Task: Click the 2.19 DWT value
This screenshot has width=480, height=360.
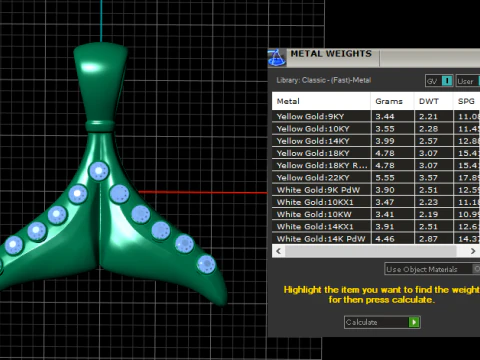Action: [x=428, y=215]
